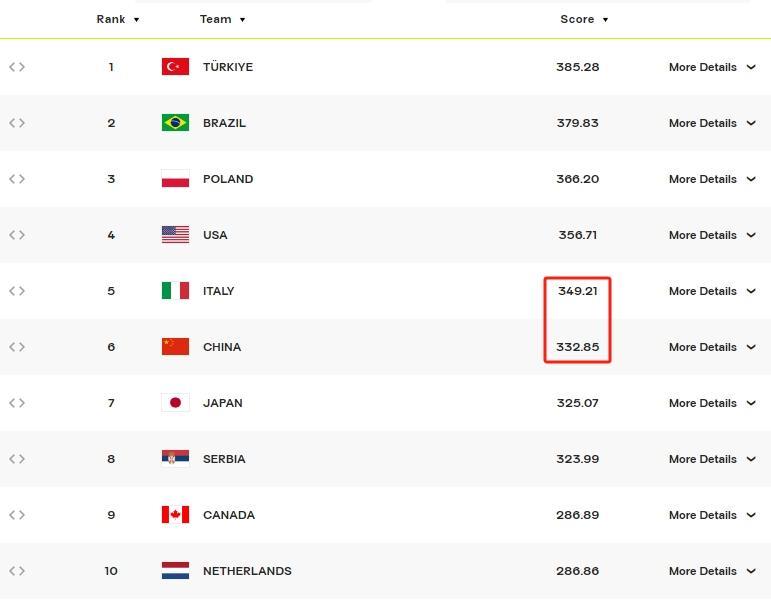Sort the table by Rank
The height and width of the screenshot is (604, 771).
click(x=117, y=19)
